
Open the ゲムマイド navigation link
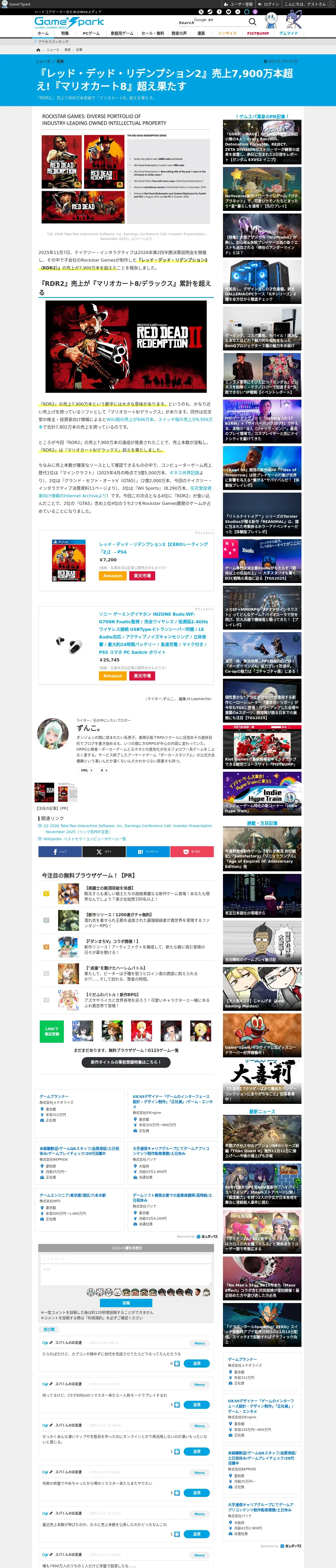[288, 33]
